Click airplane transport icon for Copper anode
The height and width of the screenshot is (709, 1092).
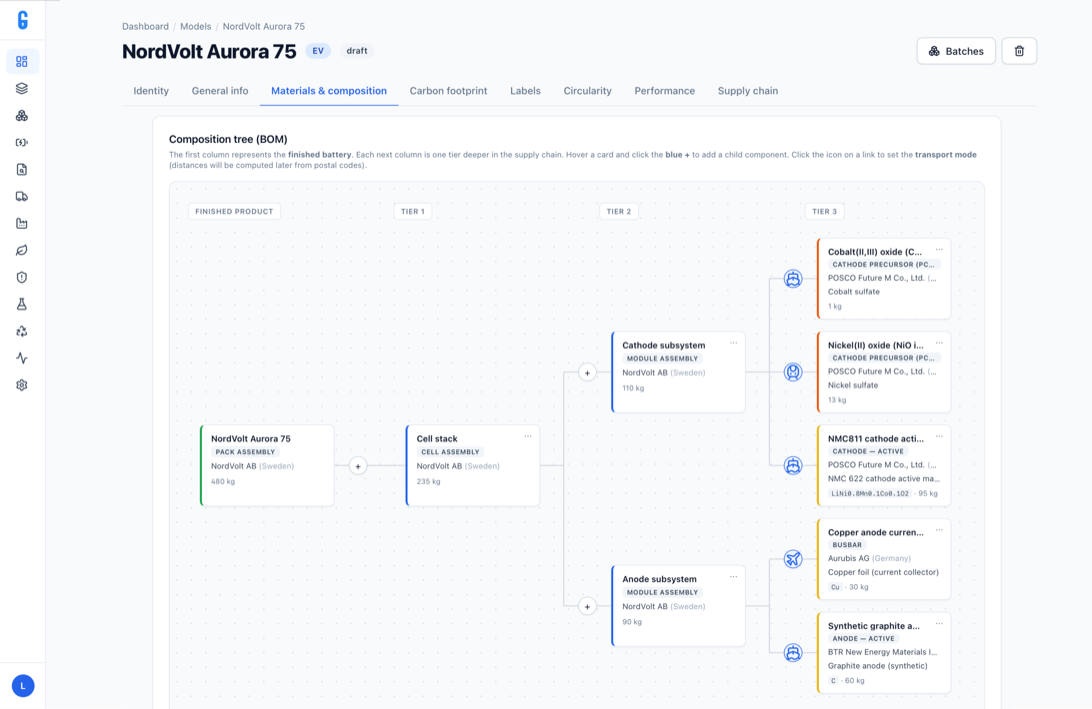coord(793,559)
